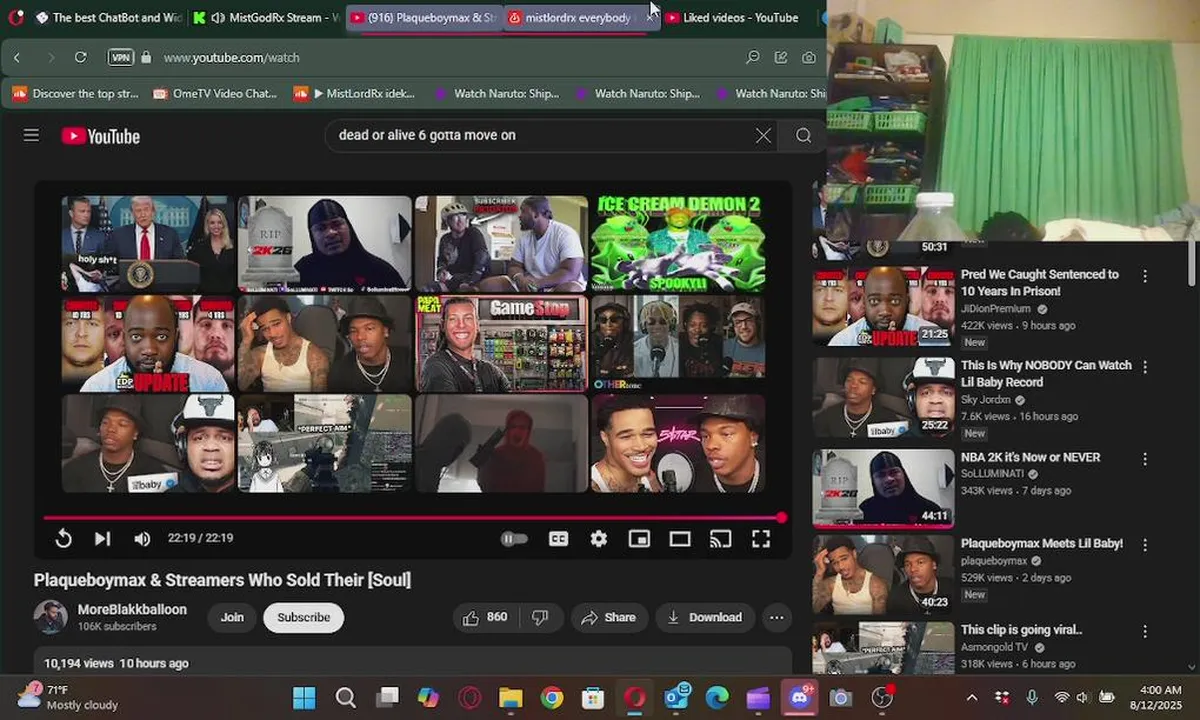The width and height of the screenshot is (1200, 720).
Task: Open Microsoft Store from the taskbar
Action: point(593,697)
